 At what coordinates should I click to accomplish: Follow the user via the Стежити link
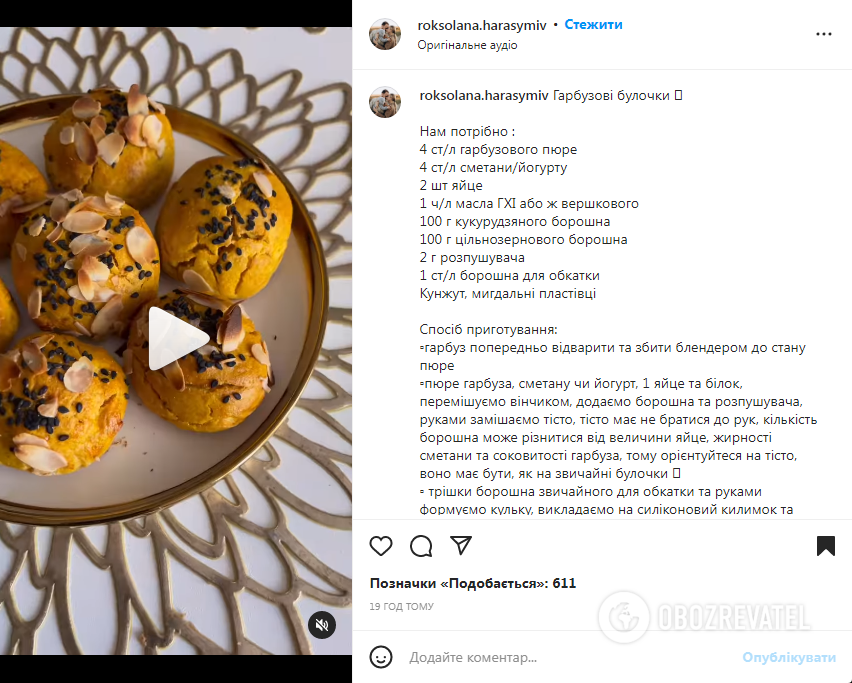(x=593, y=24)
